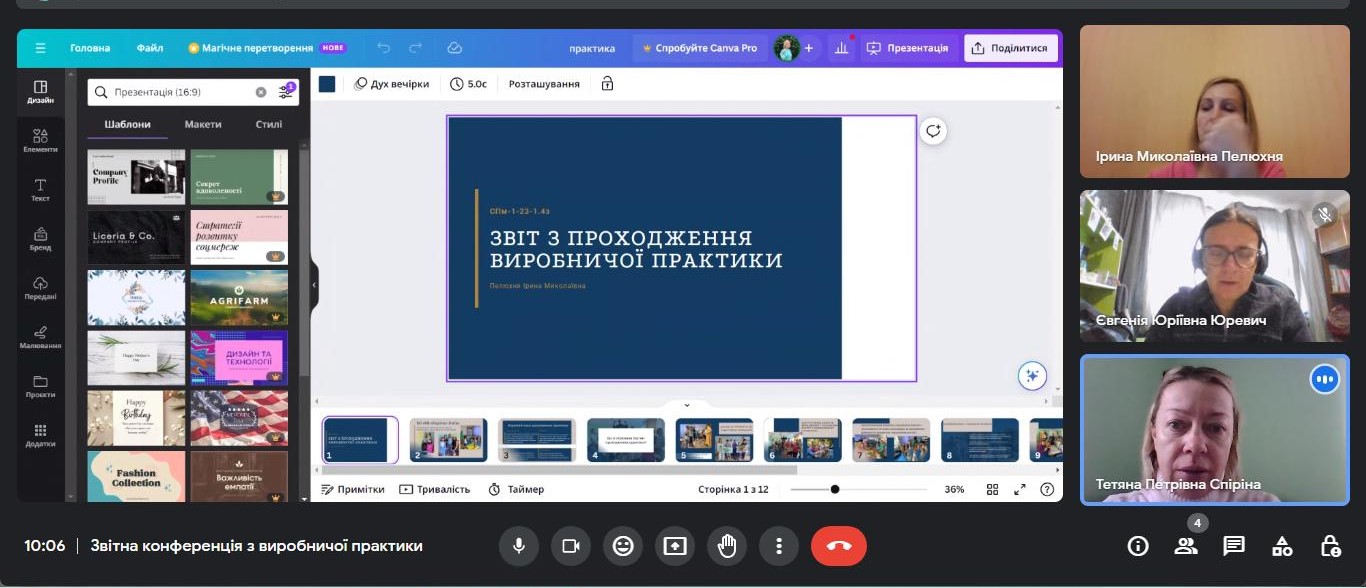1366x588 pixels.
Task: Turn off the camera in Google Meet
Action: click(571, 546)
